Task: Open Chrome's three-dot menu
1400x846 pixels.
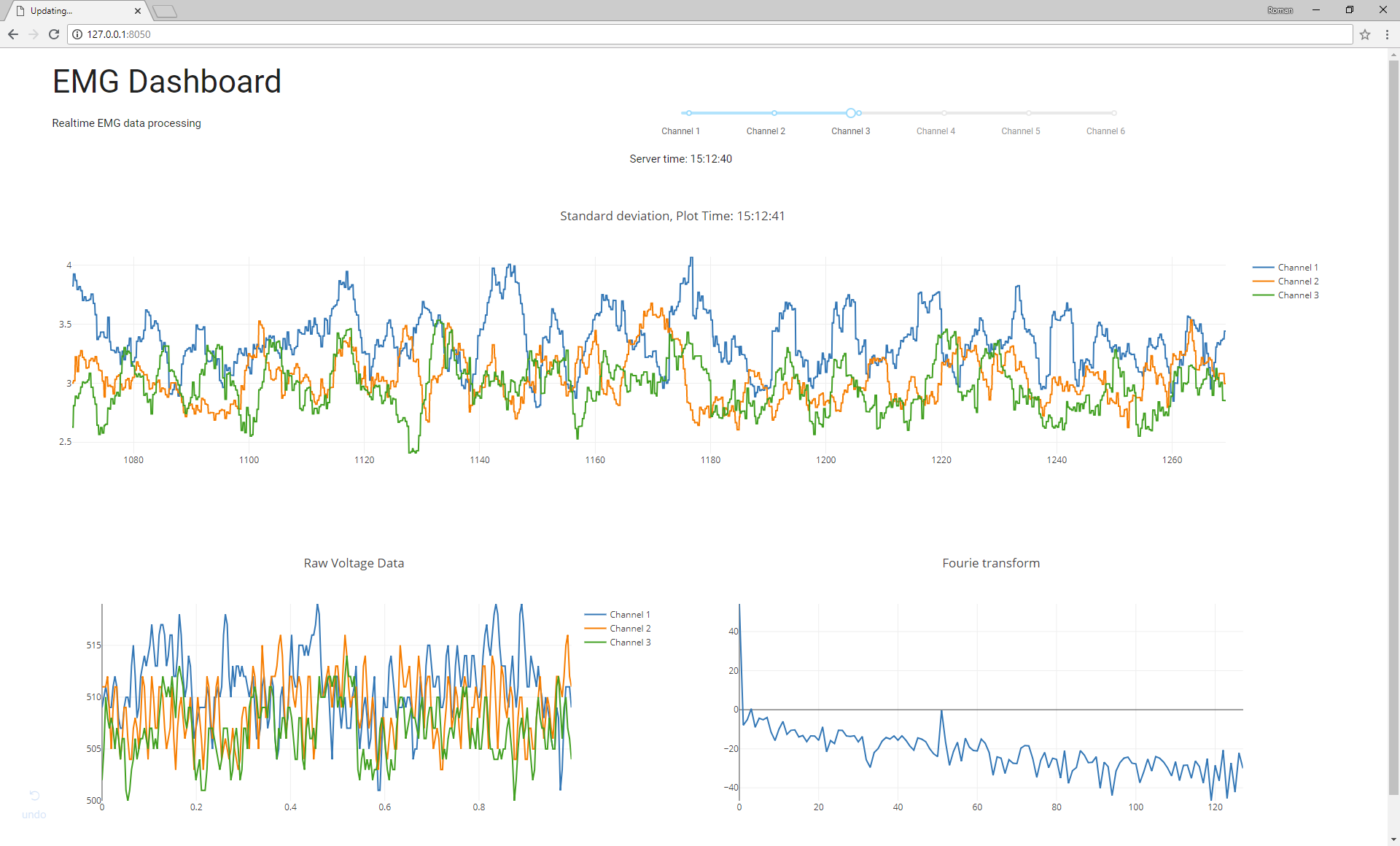Action: tap(1387, 34)
